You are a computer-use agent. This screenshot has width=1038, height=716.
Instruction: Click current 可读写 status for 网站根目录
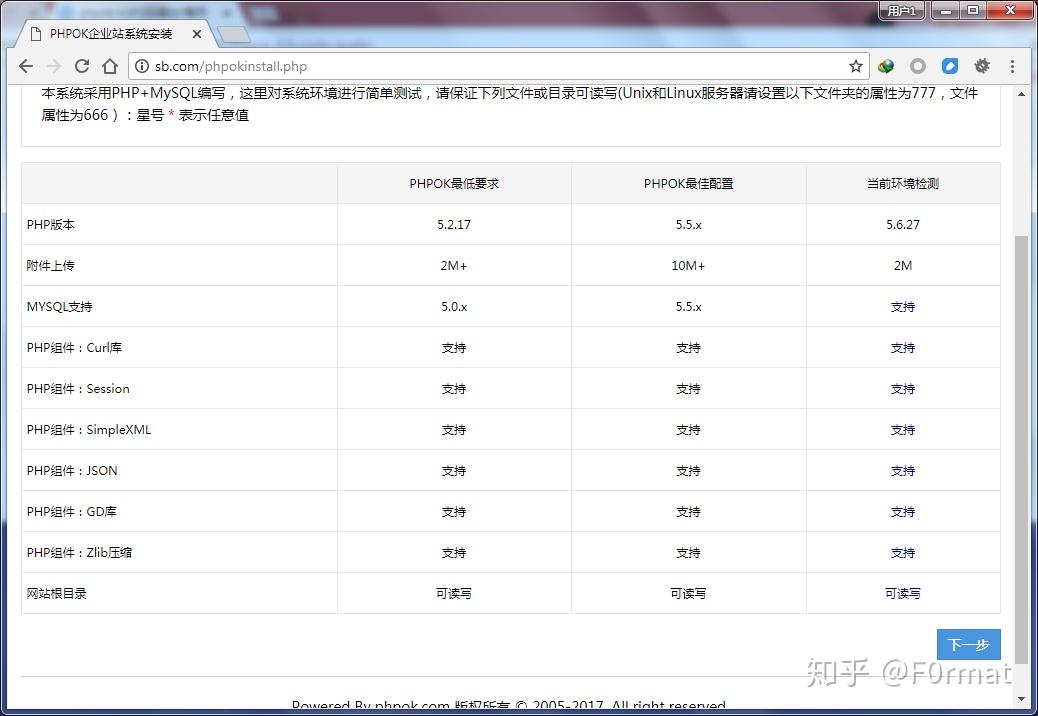(903, 594)
